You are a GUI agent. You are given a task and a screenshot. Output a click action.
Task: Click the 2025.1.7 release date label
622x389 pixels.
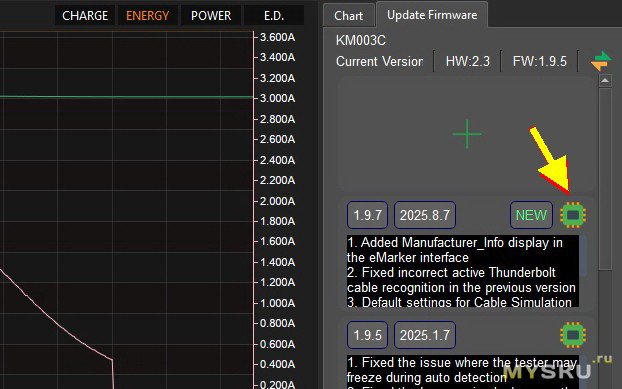pos(424,335)
